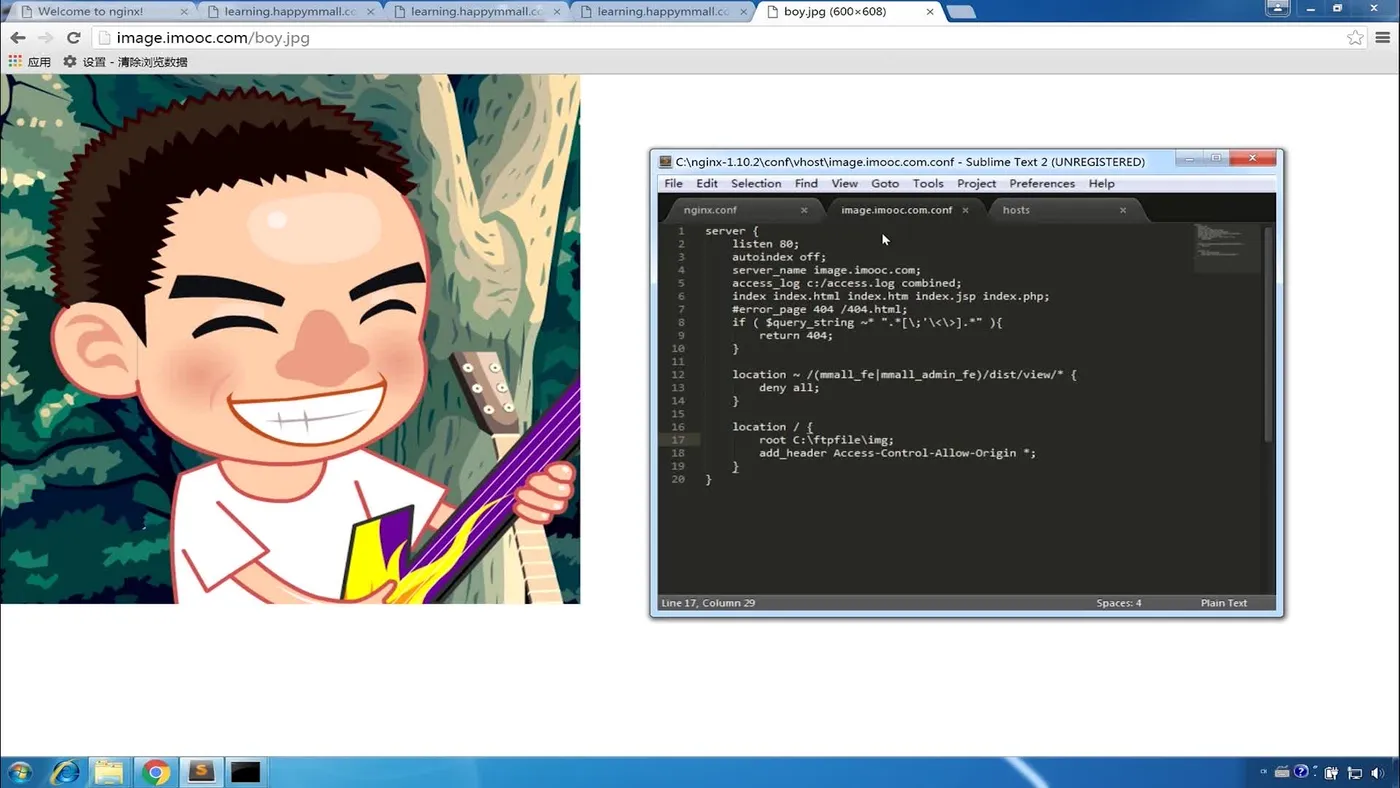1400x788 pixels.
Task: Click the 'autoindex off;' line
Action: coord(779,257)
